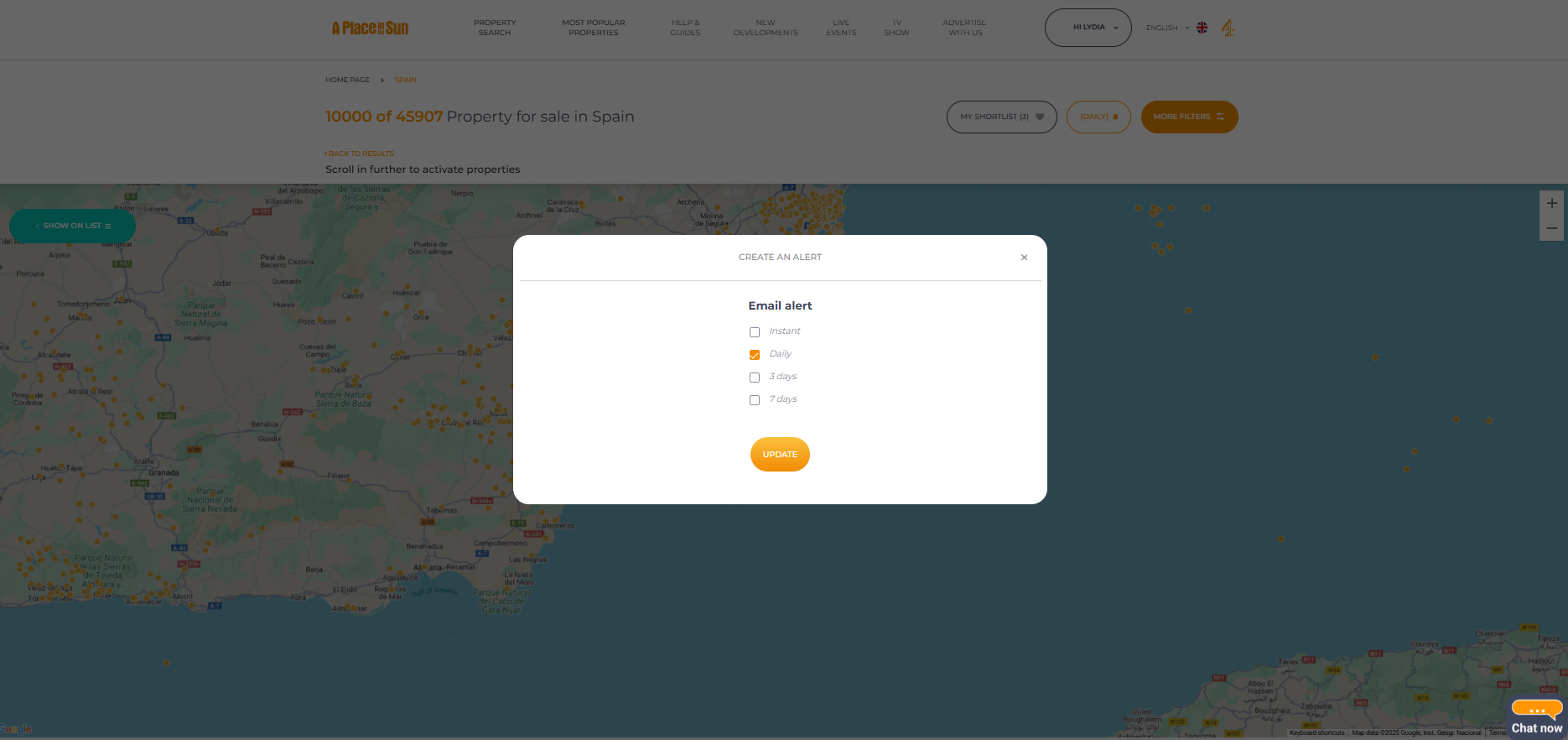This screenshot has height=740, width=1568.
Task: Open the English language dropdown
Action: click(1167, 28)
